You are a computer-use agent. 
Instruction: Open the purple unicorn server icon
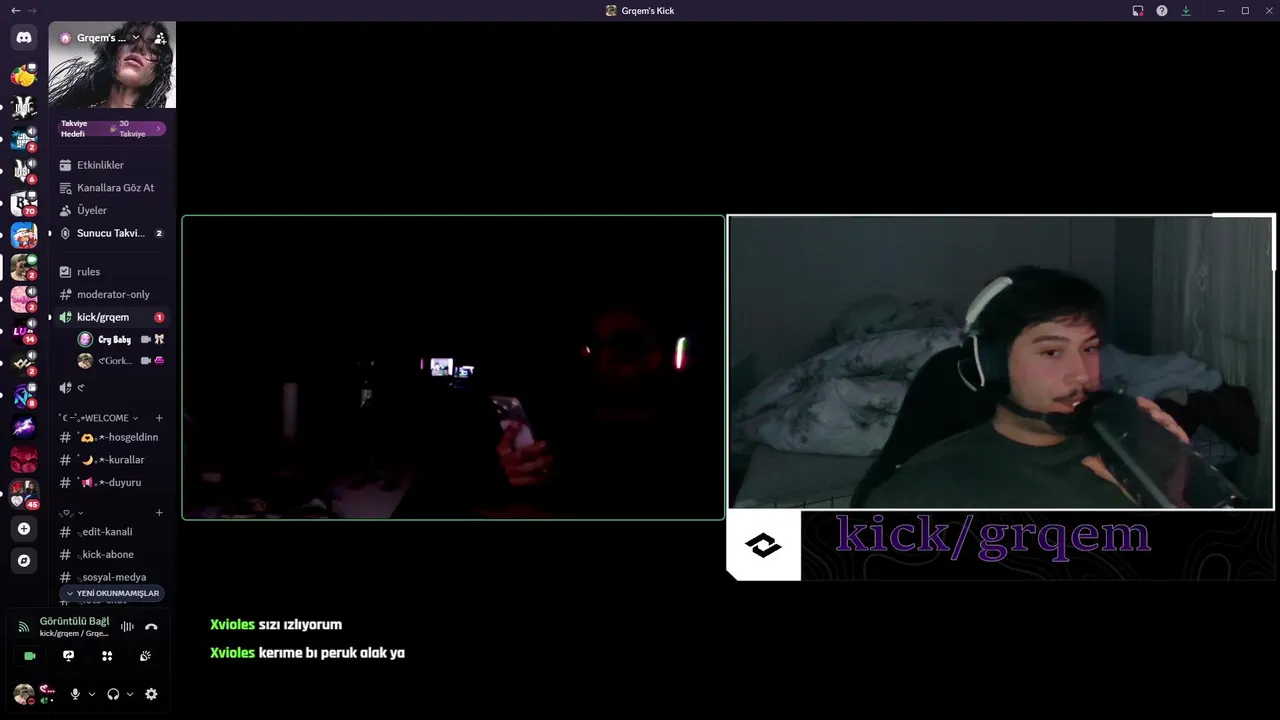24,428
